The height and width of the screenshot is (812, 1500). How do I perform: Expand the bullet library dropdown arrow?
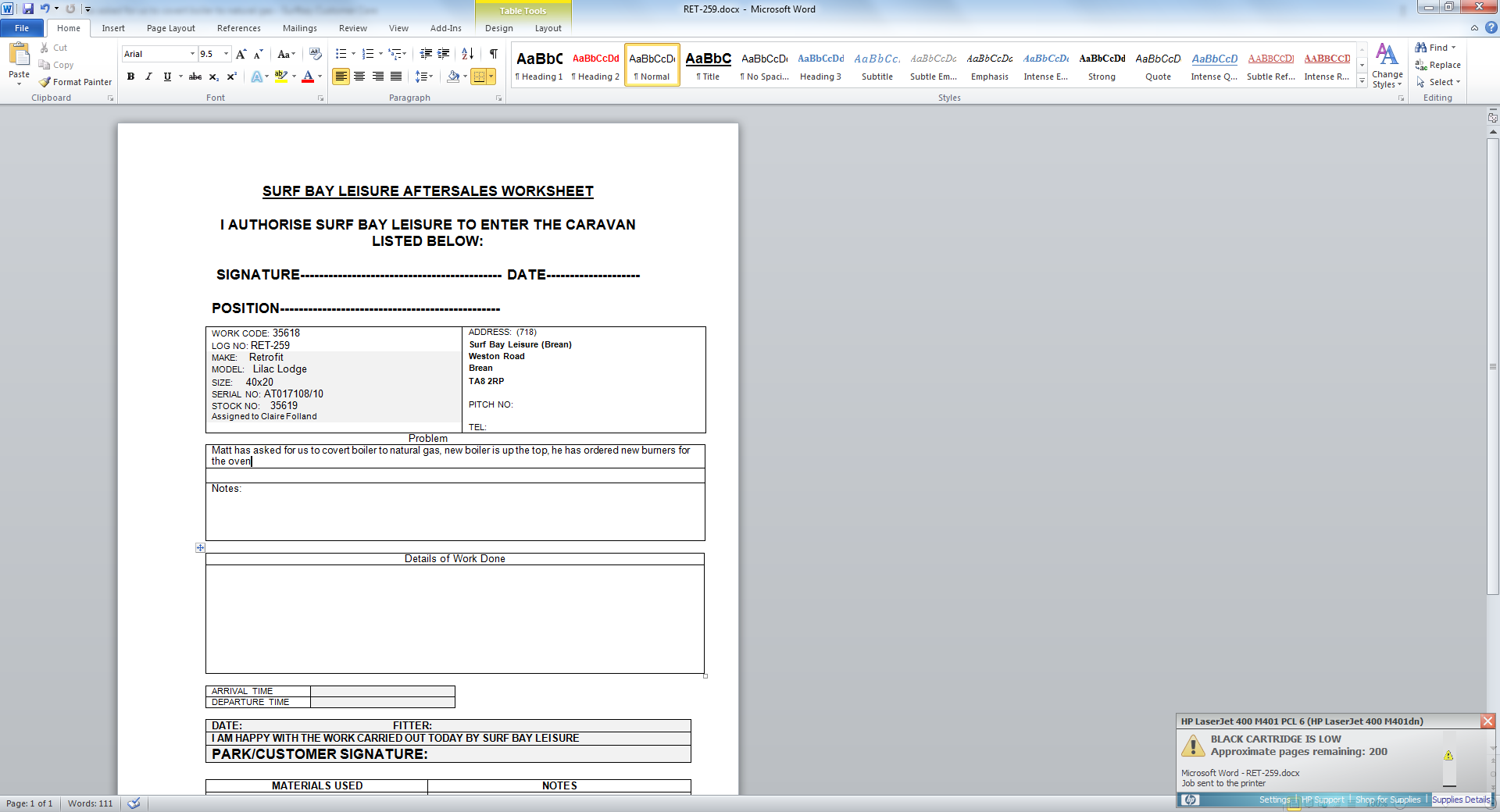(x=353, y=54)
